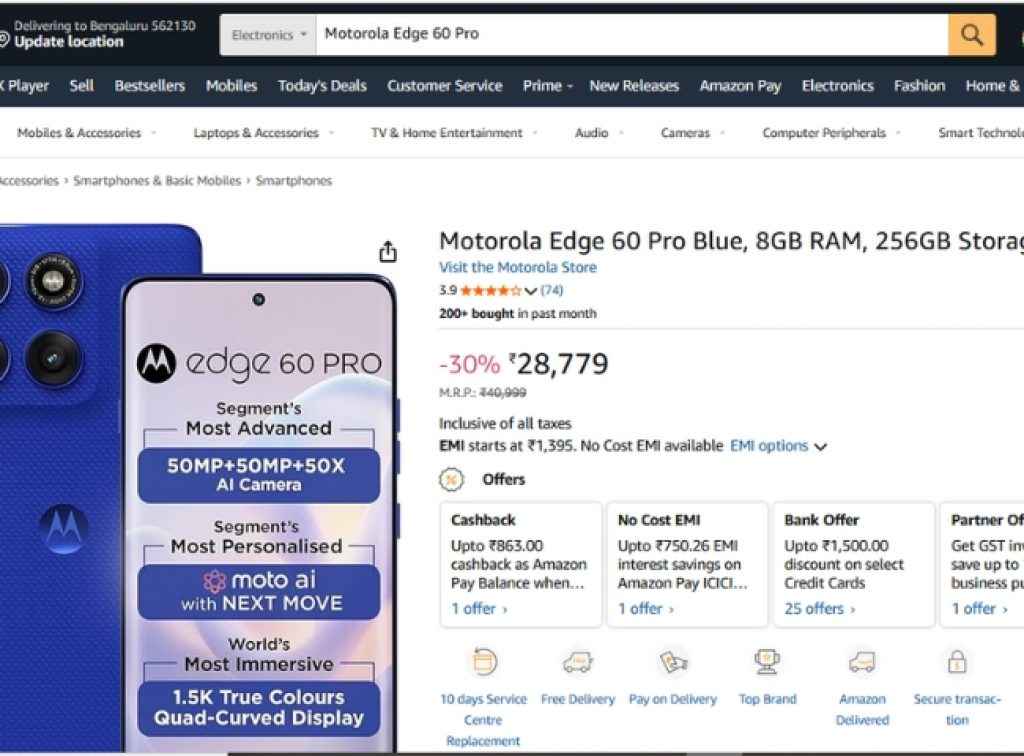Expand the EMI options chevron
This screenshot has height=756, width=1024.
820,447
